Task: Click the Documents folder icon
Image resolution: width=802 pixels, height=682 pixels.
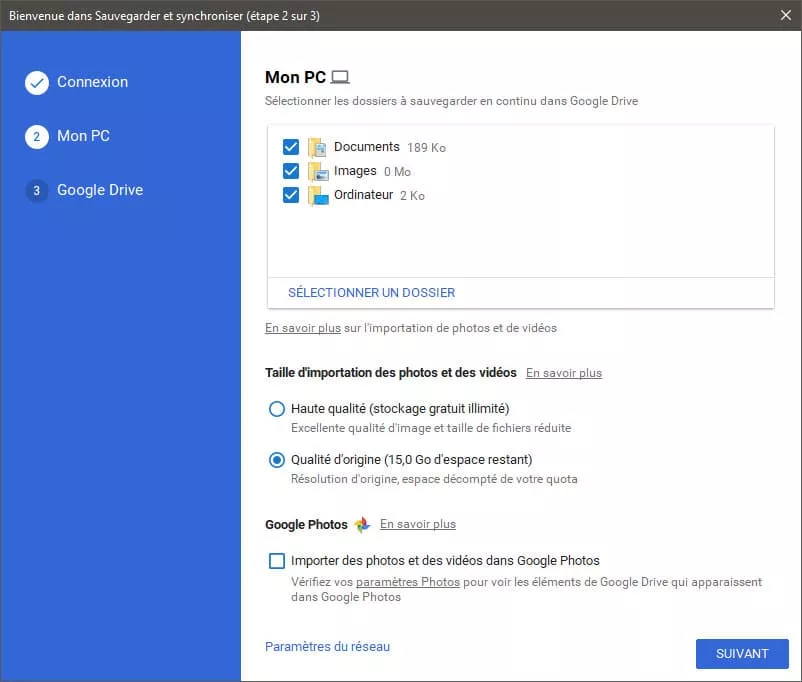Action: (317, 147)
